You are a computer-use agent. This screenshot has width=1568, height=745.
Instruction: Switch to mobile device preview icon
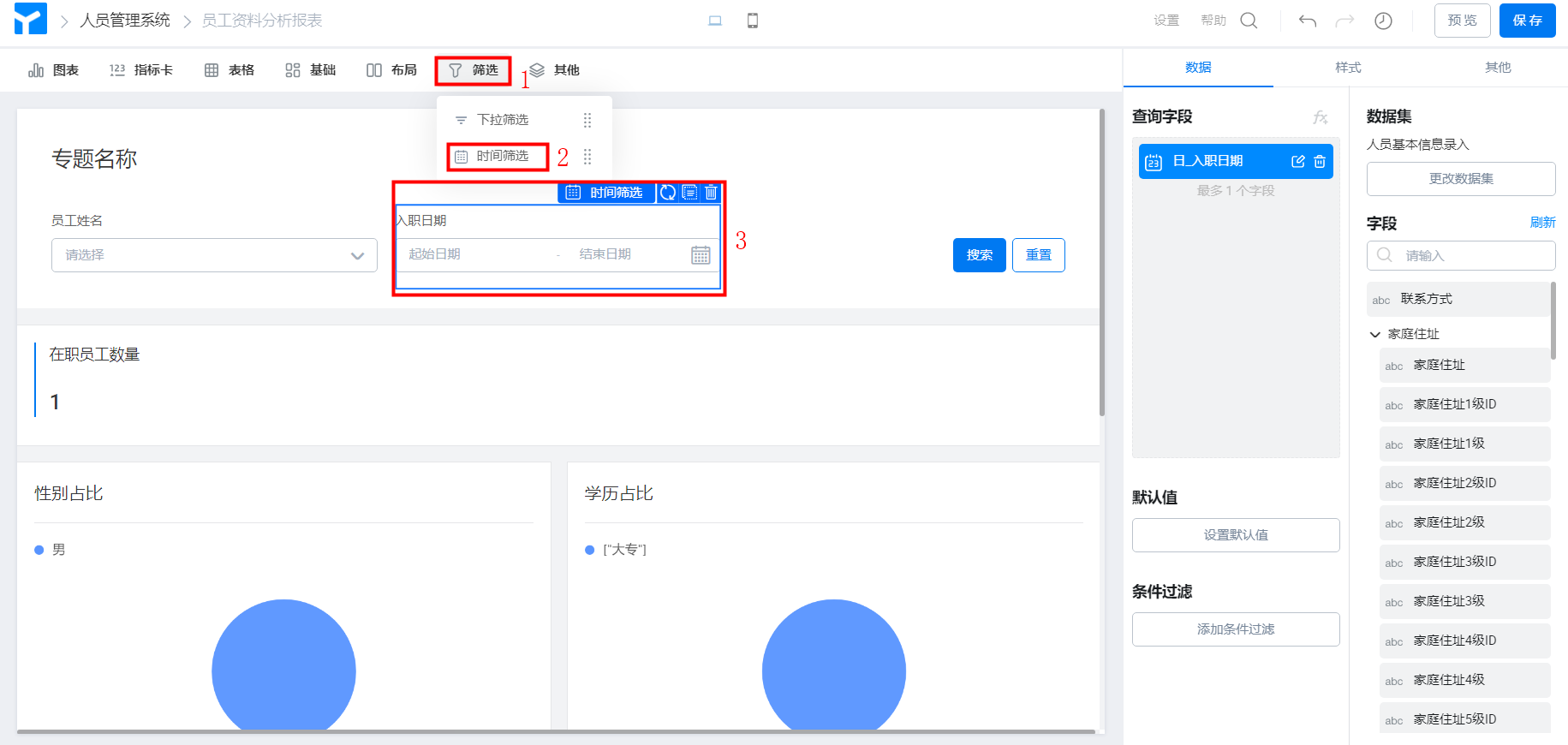(753, 21)
